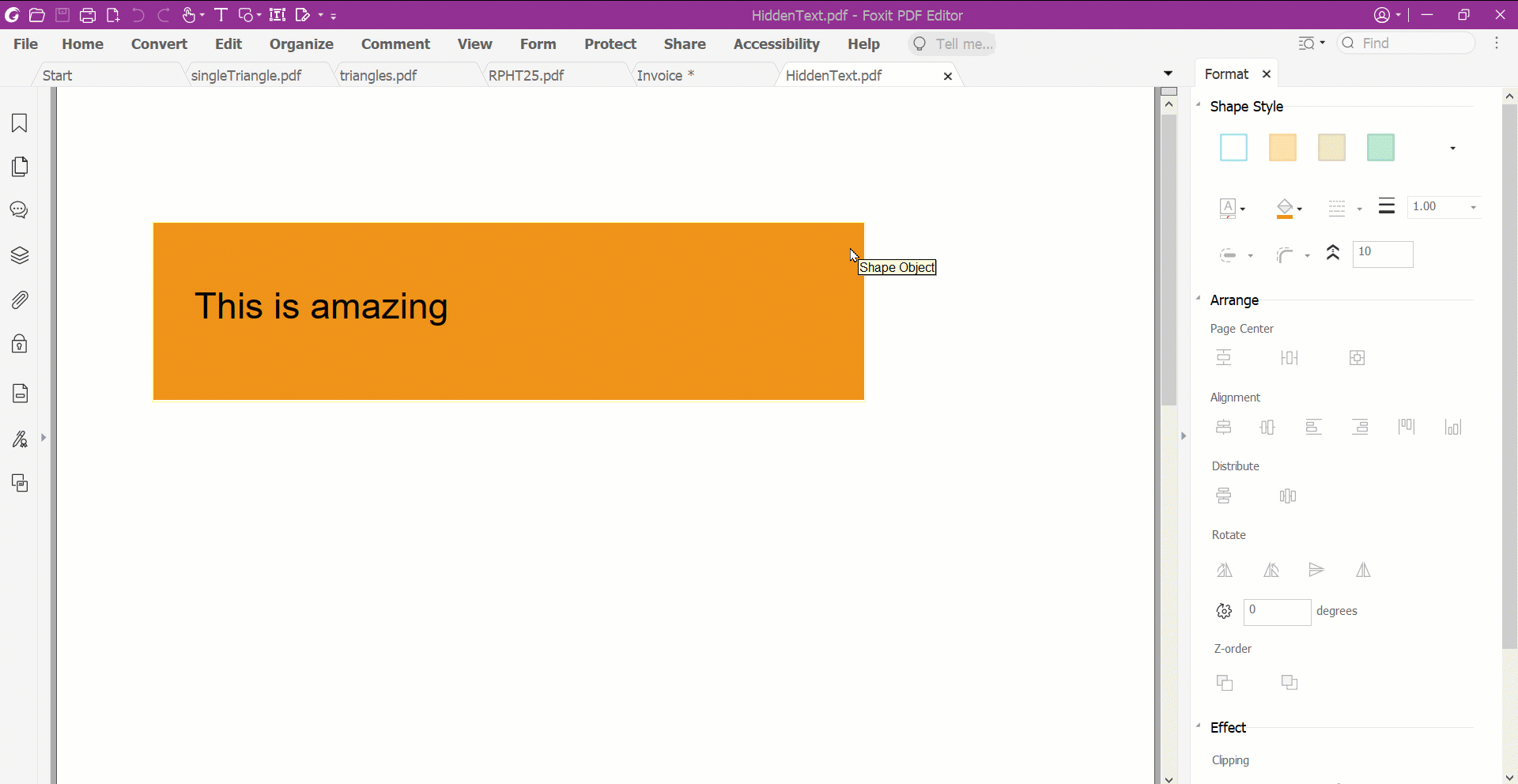Click the rotation degrees input field
Image resolution: width=1518 pixels, height=784 pixels.
coord(1277,612)
